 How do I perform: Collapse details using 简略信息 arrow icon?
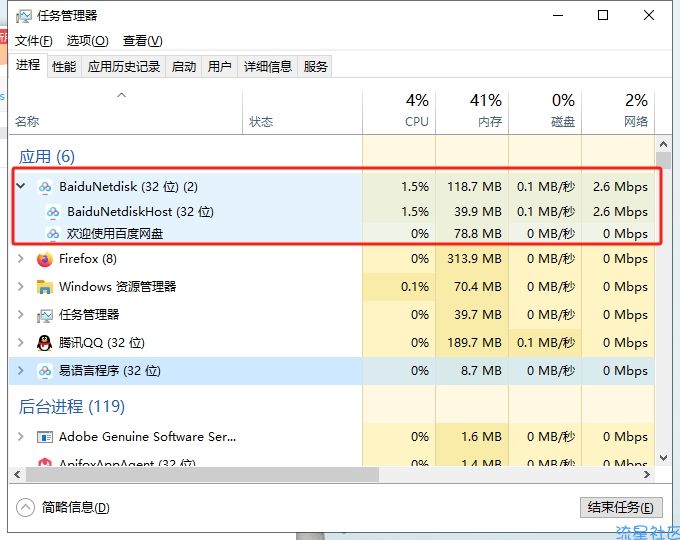tap(25, 507)
